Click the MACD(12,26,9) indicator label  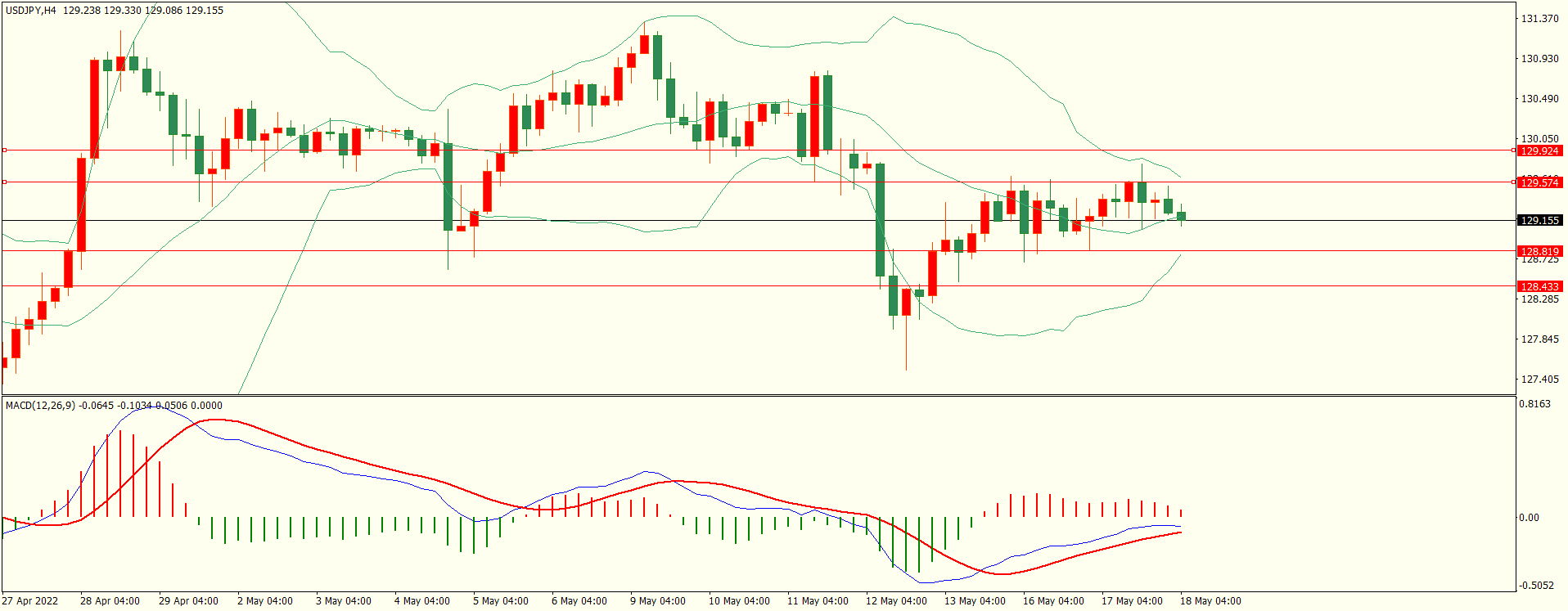[39, 406]
